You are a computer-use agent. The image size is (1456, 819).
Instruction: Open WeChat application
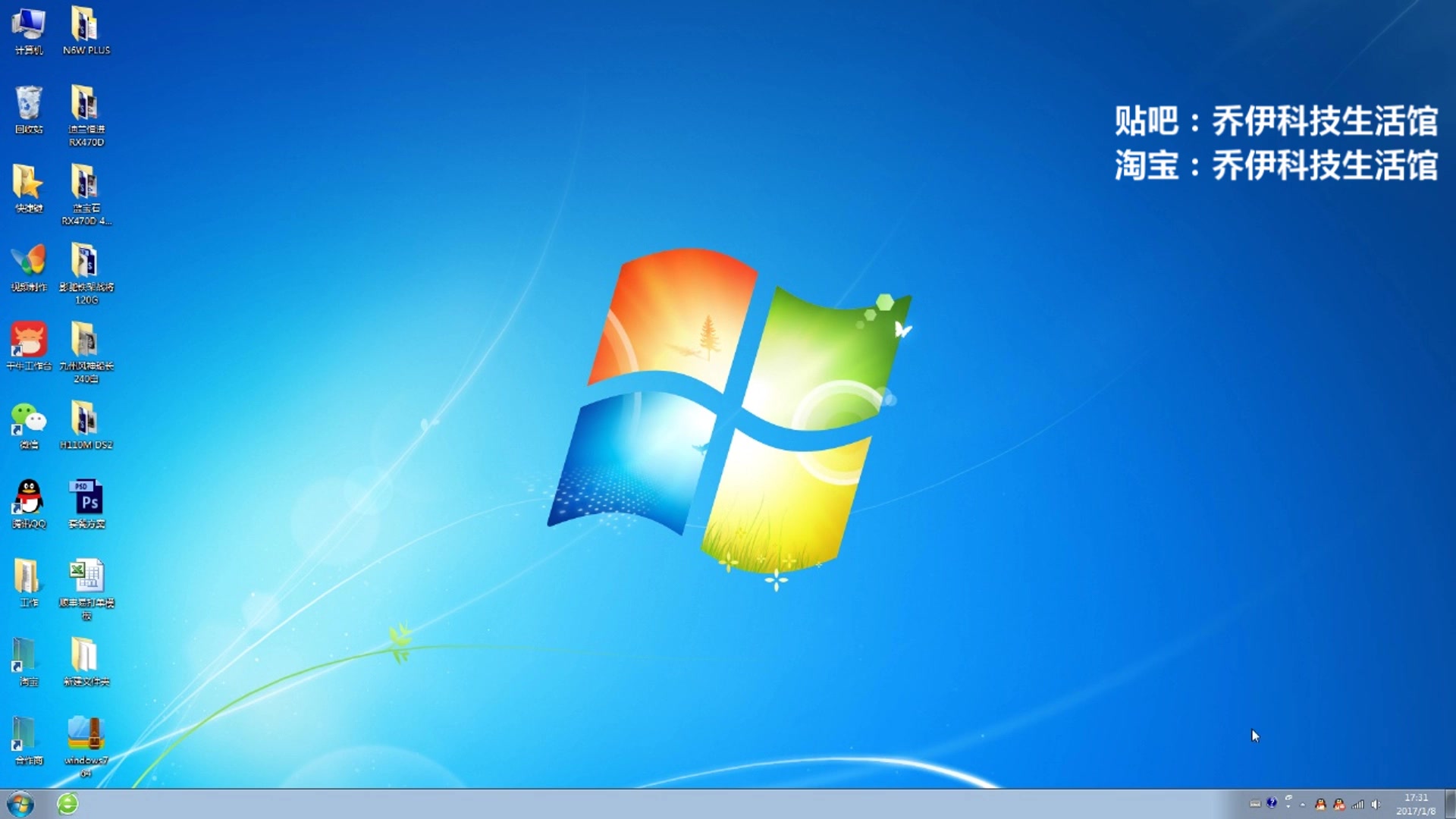[27, 420]
